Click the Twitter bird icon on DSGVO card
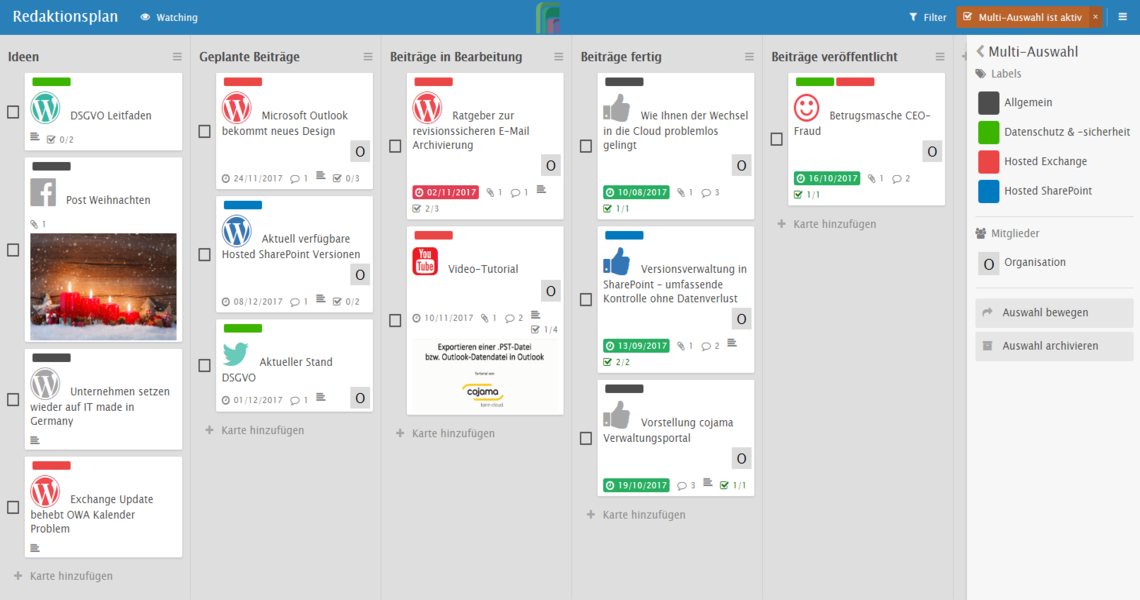This screenshot has width=1140, height=600. tap(236, 354)
